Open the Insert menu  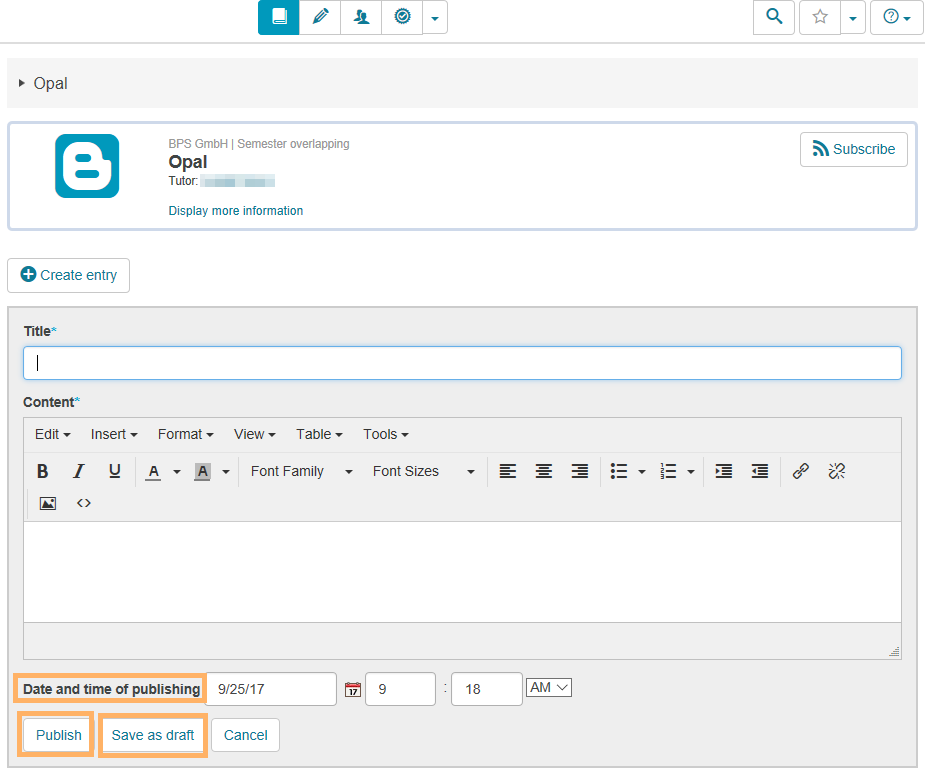point(113,434)
